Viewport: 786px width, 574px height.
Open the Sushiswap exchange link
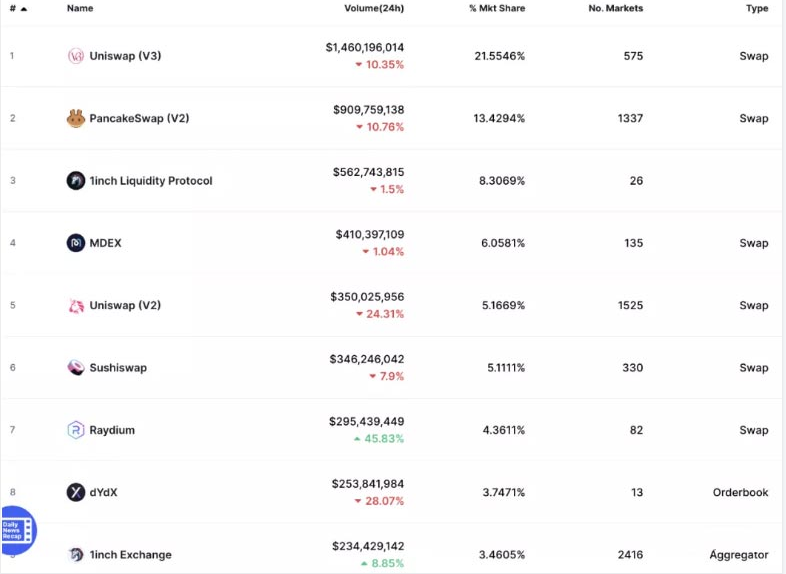pos(118,367)
